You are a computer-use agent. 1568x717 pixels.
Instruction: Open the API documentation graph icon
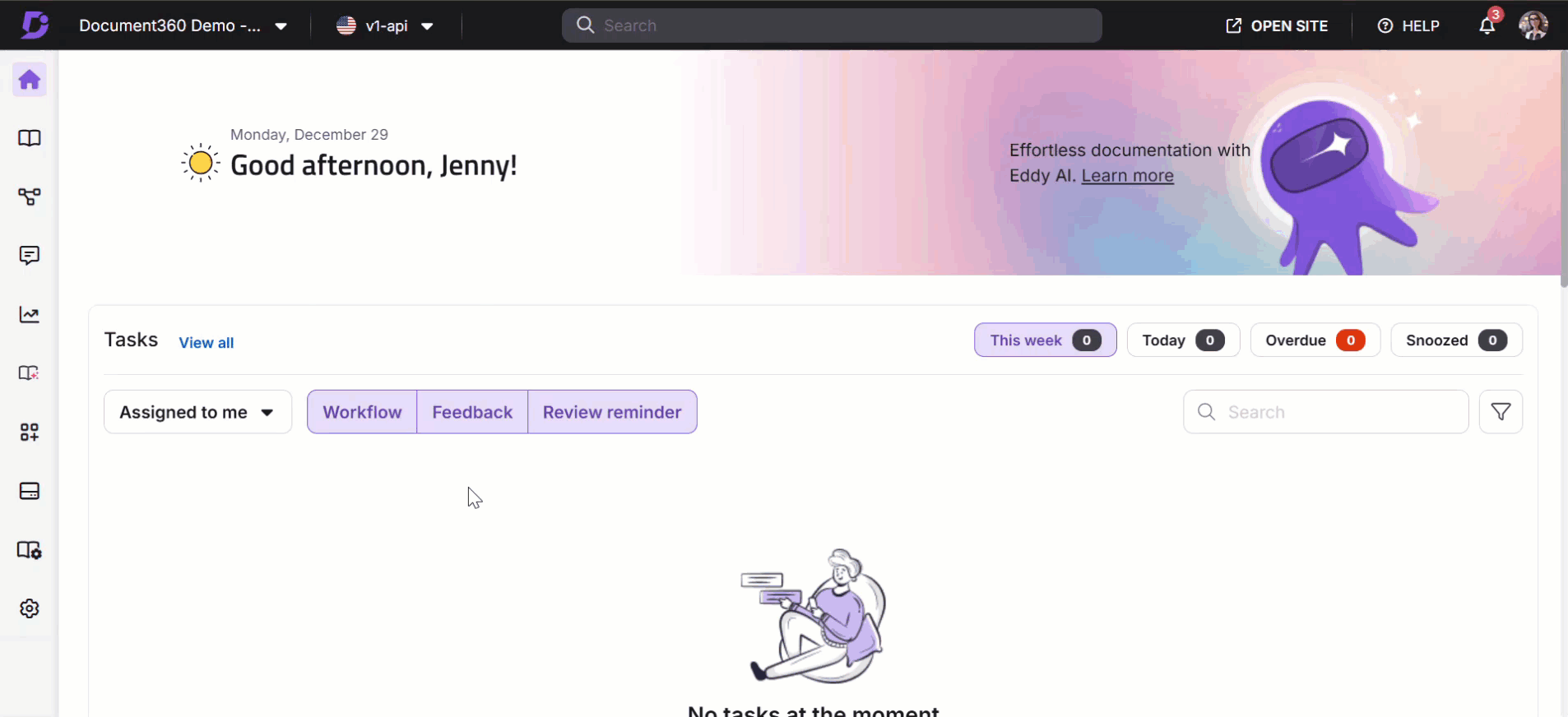tap(30, 197)
